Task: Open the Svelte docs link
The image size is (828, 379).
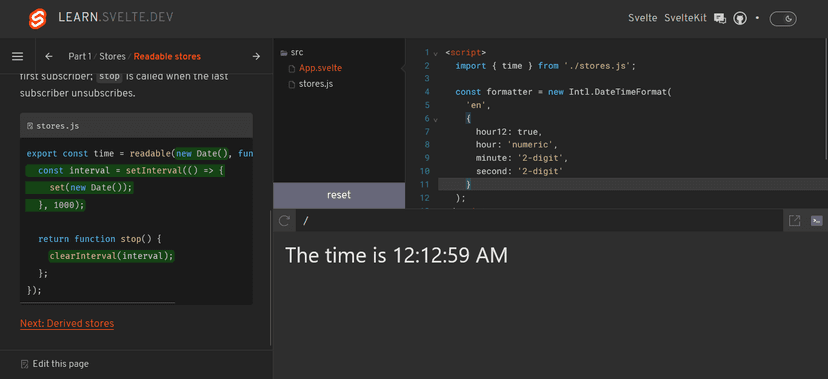Action: click(643, 18)
